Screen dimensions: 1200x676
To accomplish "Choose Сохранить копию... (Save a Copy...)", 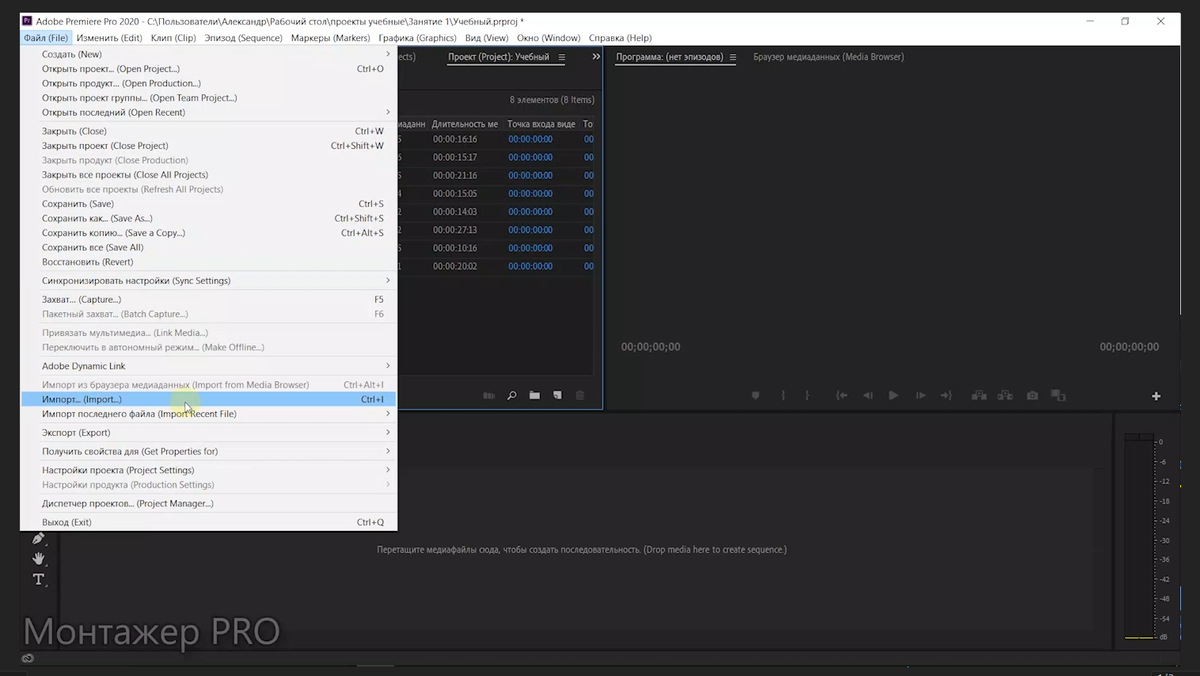I will [x=208, y=233].
